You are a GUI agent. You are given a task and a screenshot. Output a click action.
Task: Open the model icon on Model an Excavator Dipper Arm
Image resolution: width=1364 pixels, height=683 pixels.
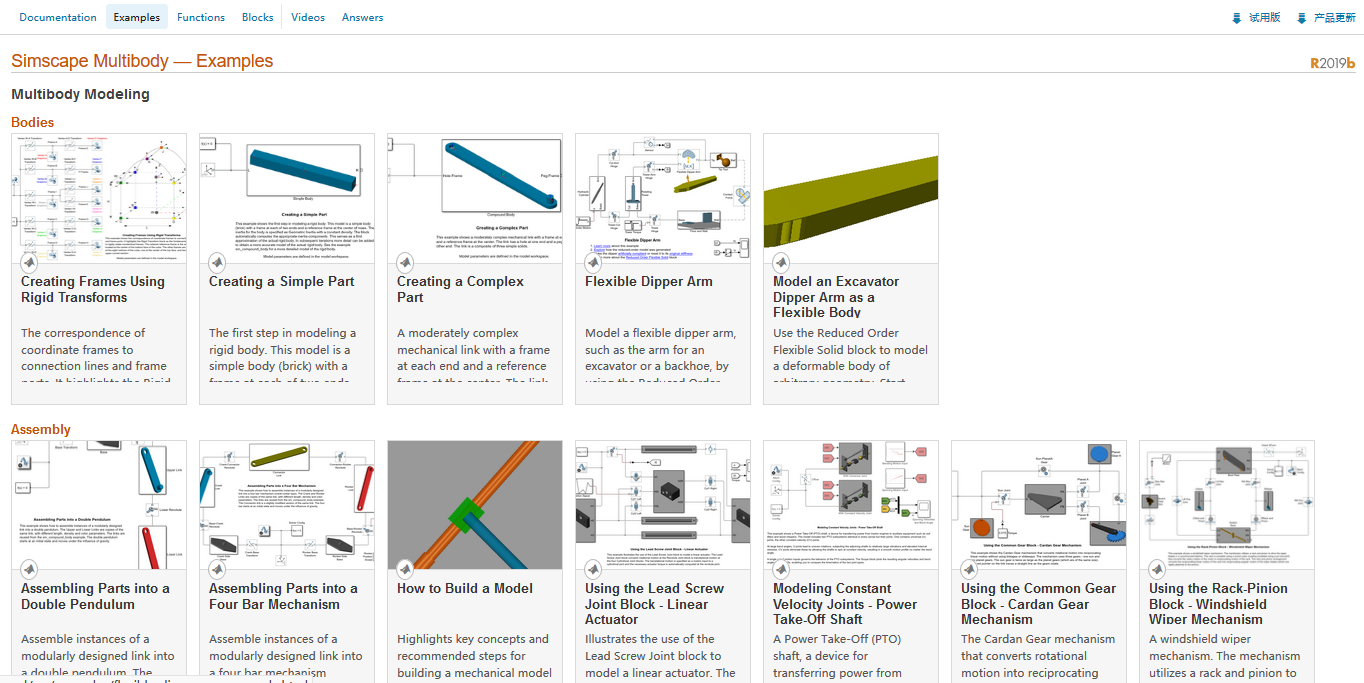(x=781, y=262)
